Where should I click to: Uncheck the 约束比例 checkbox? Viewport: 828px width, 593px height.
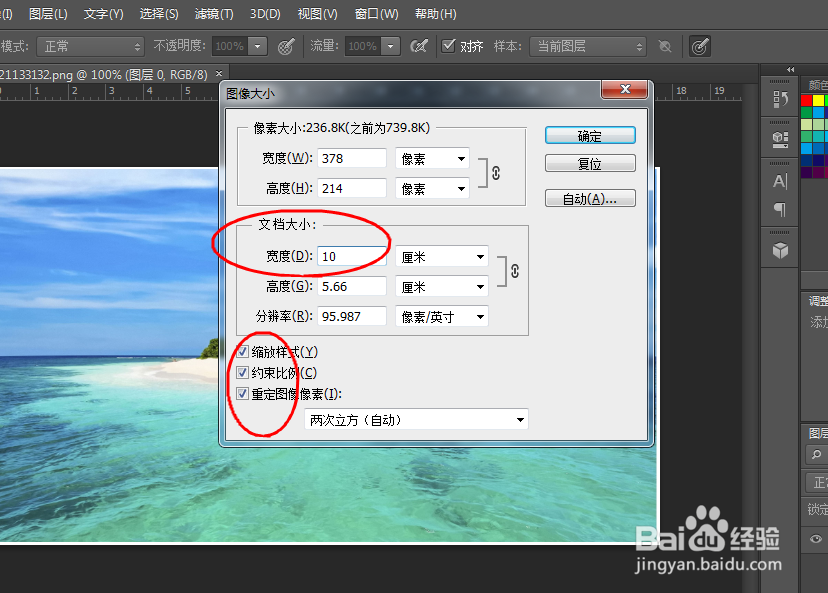point(242,372)
